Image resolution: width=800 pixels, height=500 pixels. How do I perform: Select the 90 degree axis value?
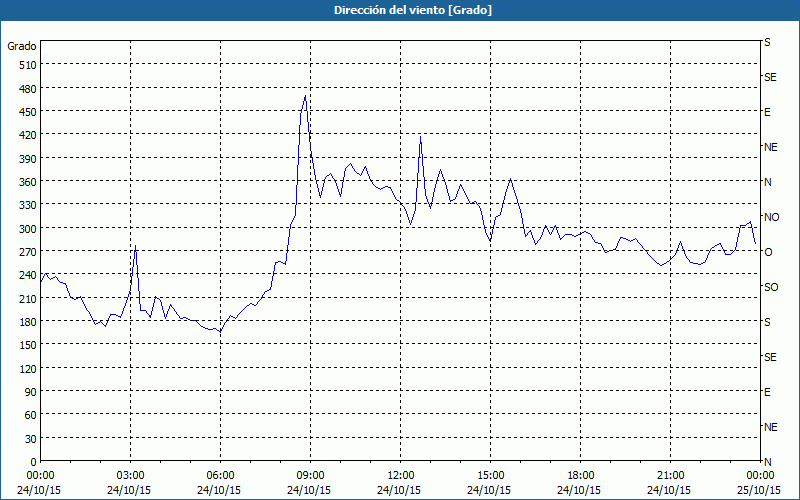coord(31,392)
